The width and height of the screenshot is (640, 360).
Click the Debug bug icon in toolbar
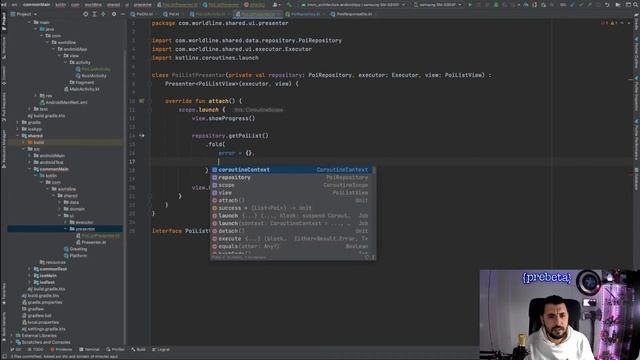point(496,4)
